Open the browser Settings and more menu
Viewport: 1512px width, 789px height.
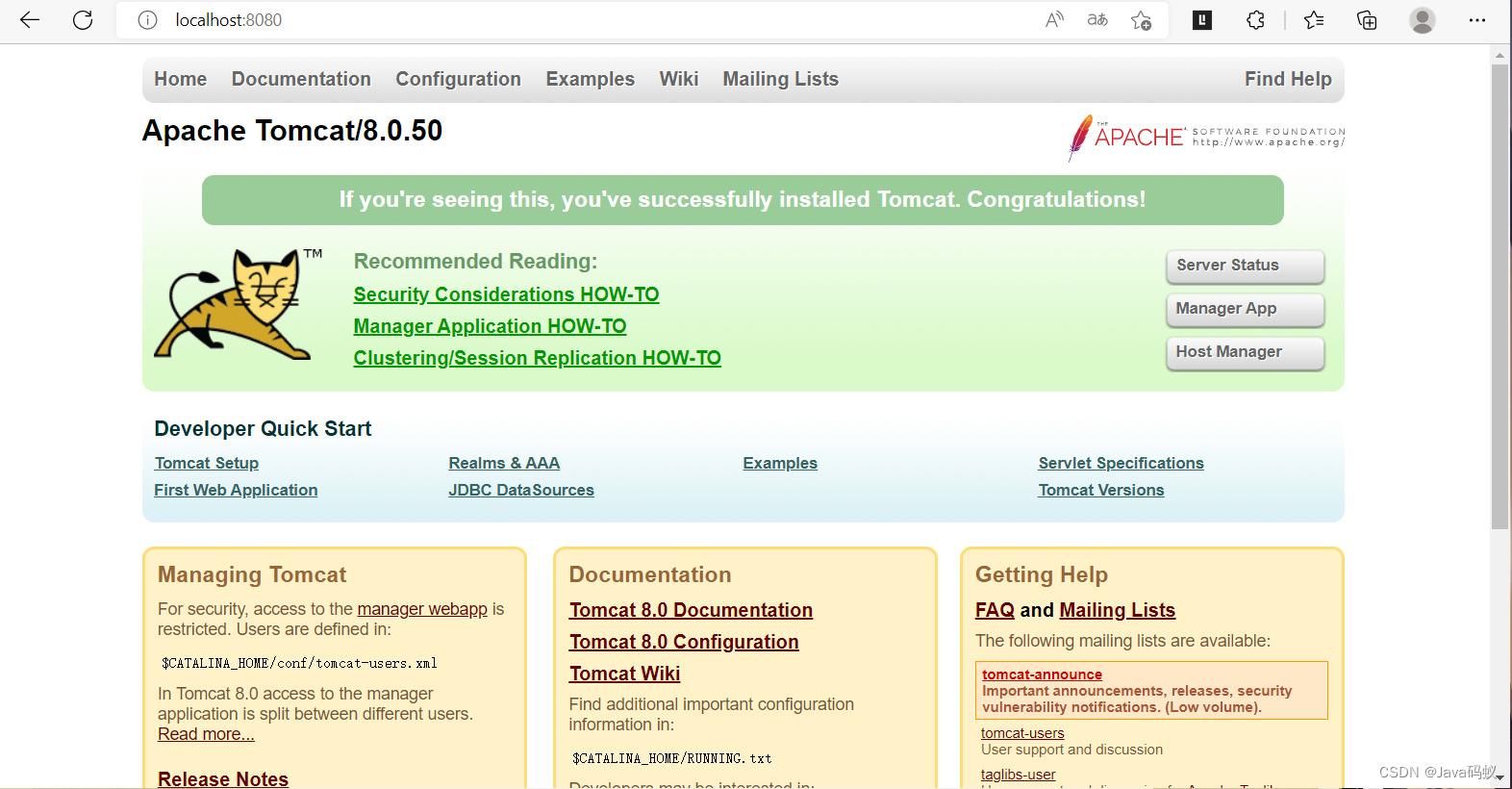[1477, 20]
